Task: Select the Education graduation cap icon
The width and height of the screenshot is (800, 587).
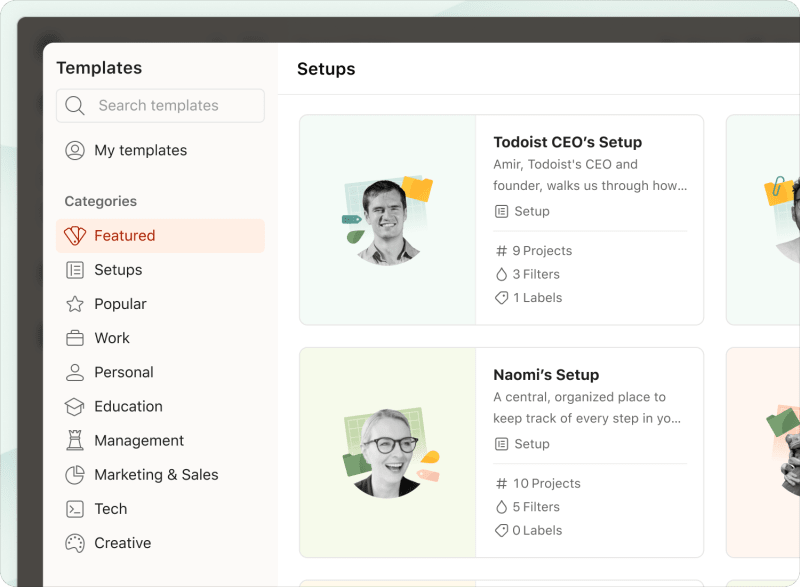Action: (x=75, y=406)
